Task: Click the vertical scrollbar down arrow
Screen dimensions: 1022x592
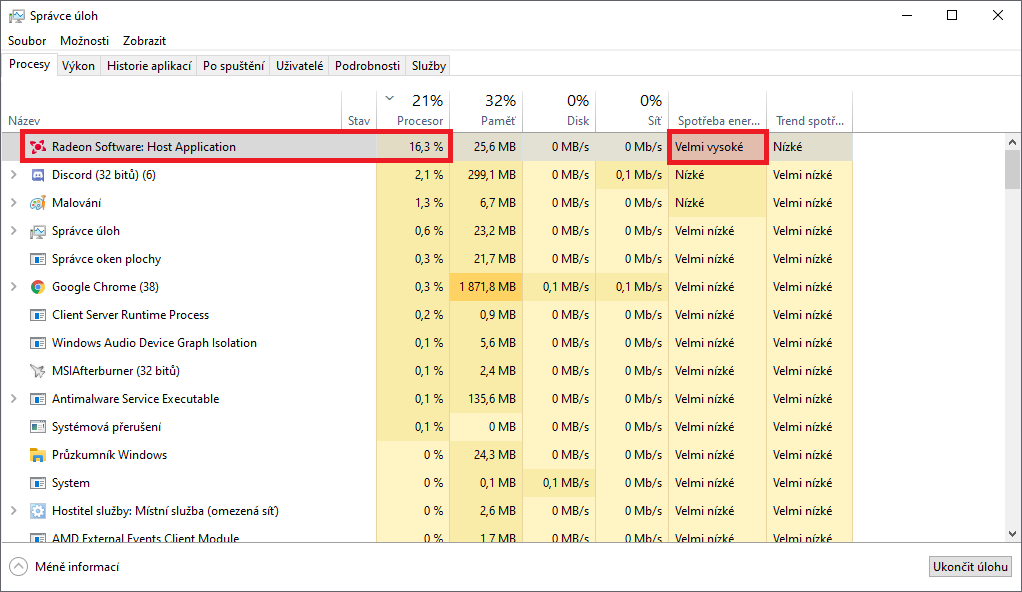Action: tap(1013, 533)
